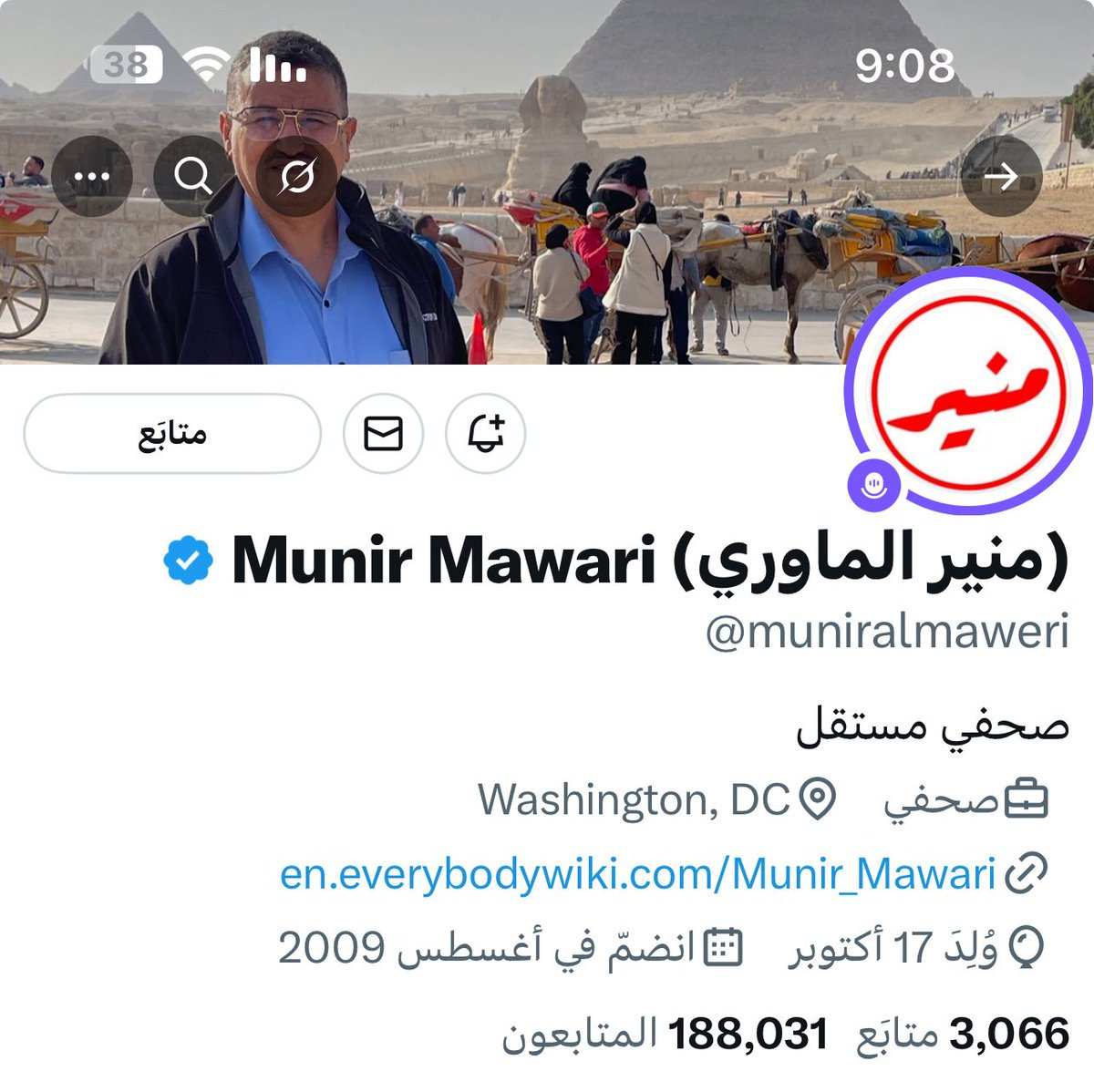Tap the birthday balloon icon
Image resolution: width=1094 pixels, height=1092 pixels.
(x=1027, y=948)
